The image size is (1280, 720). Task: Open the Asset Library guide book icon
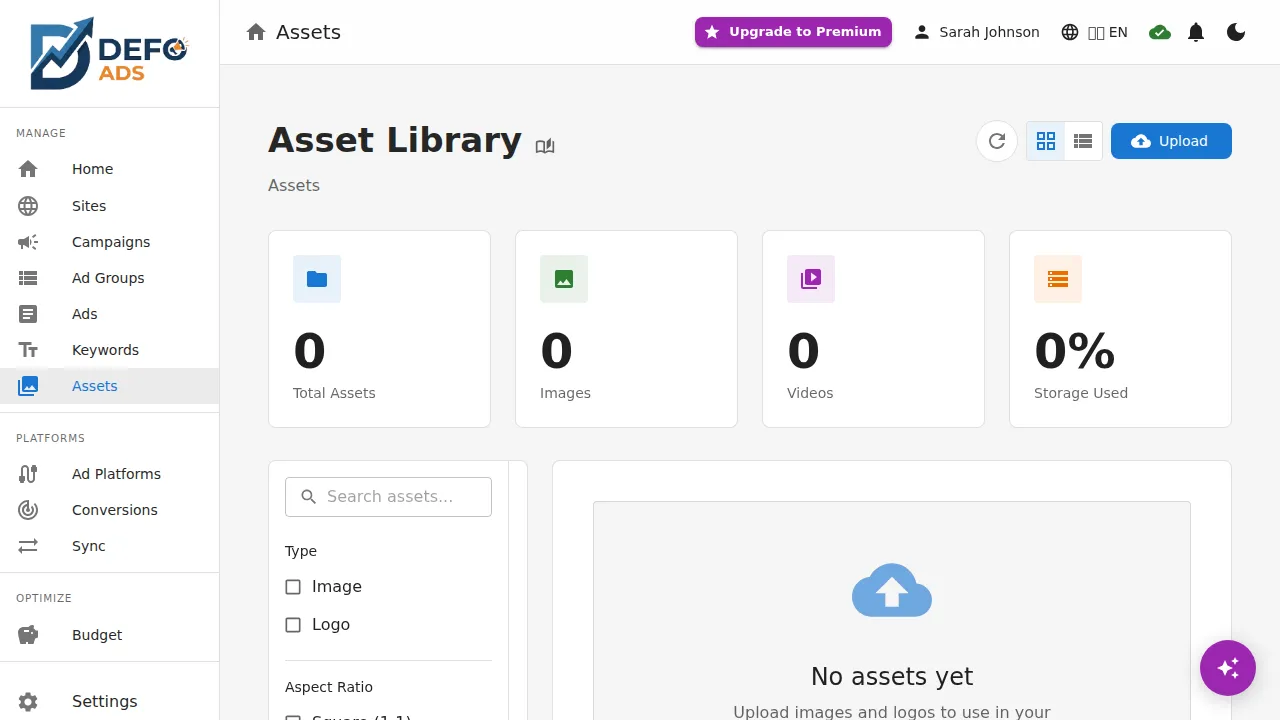pos(545,146)
